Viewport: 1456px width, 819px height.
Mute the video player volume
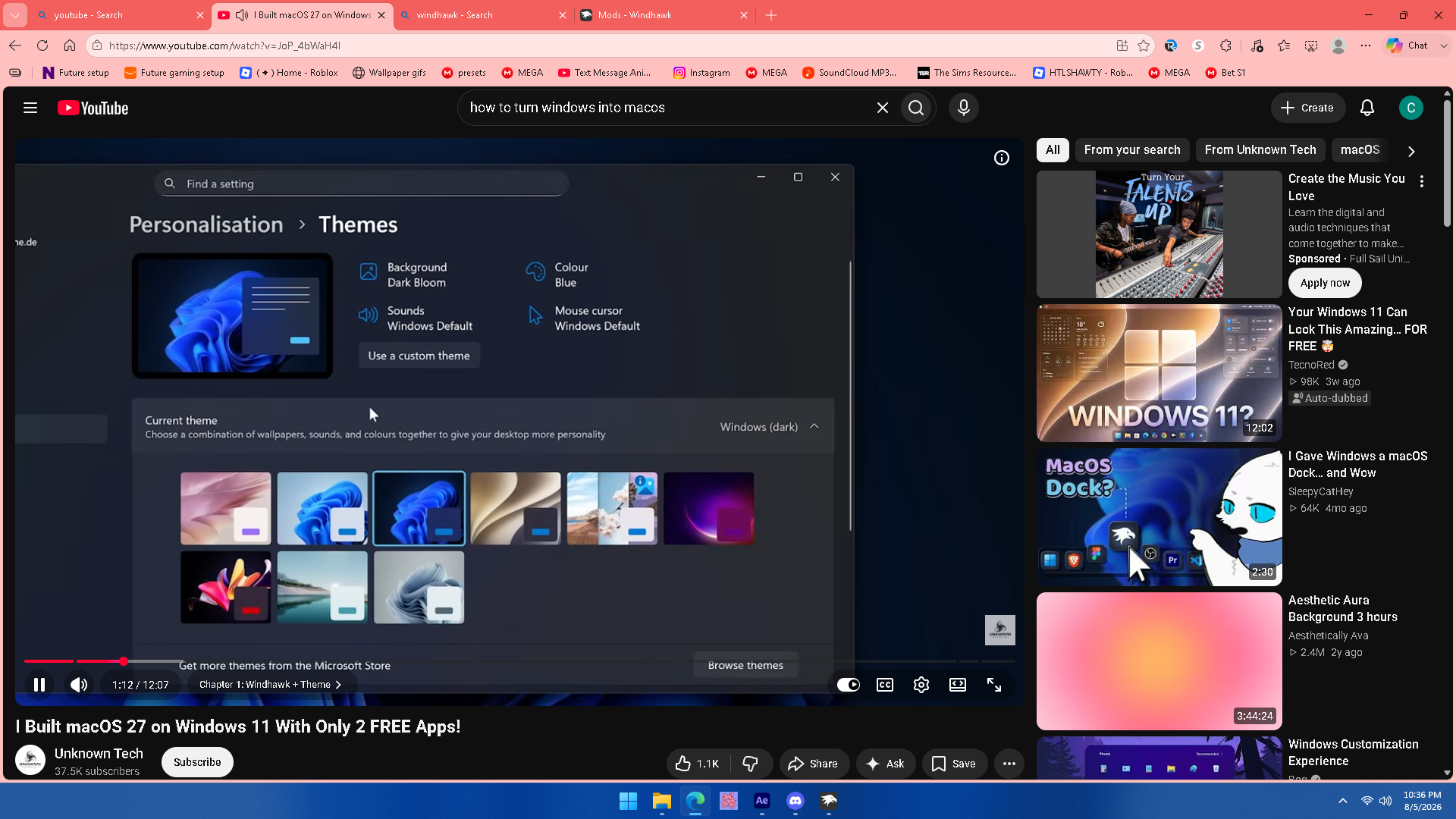pos(79,685)
